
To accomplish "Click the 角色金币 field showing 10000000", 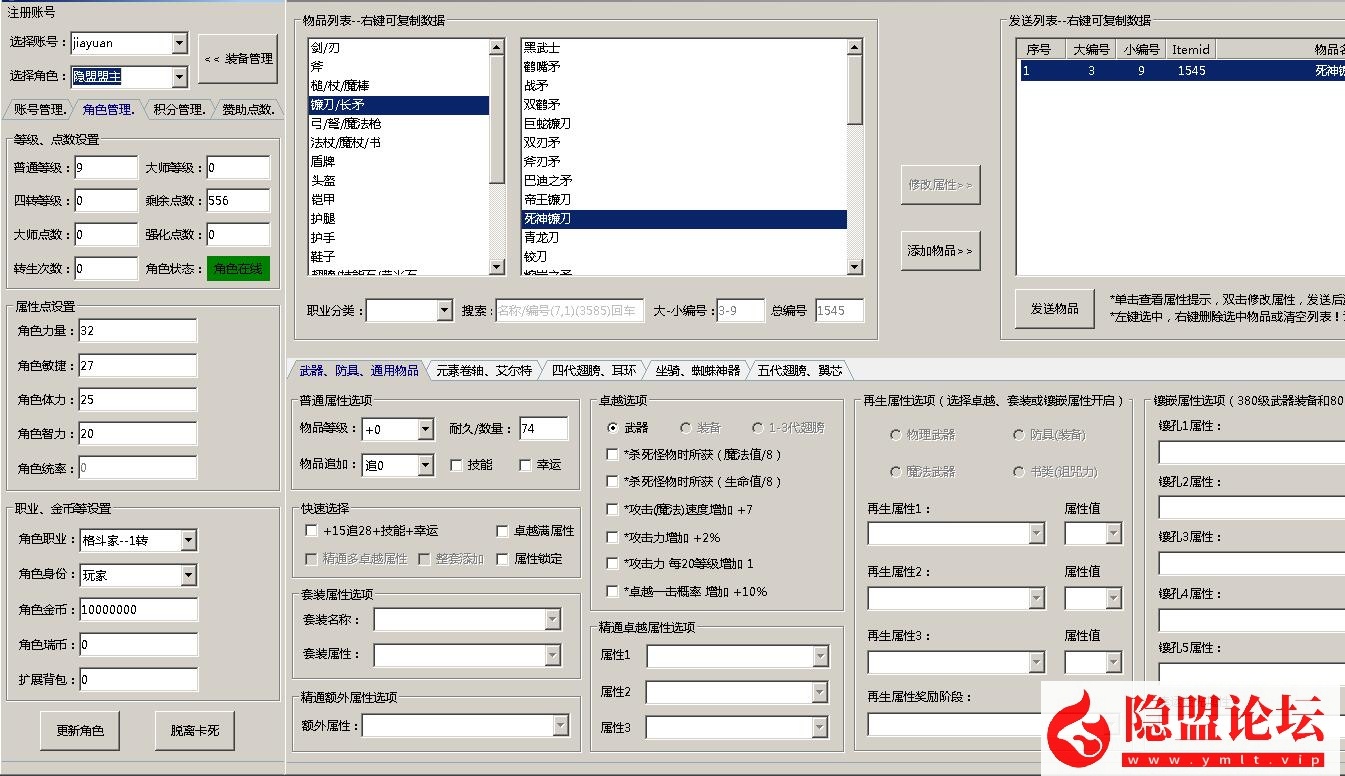I will click(x=138, y=610).
